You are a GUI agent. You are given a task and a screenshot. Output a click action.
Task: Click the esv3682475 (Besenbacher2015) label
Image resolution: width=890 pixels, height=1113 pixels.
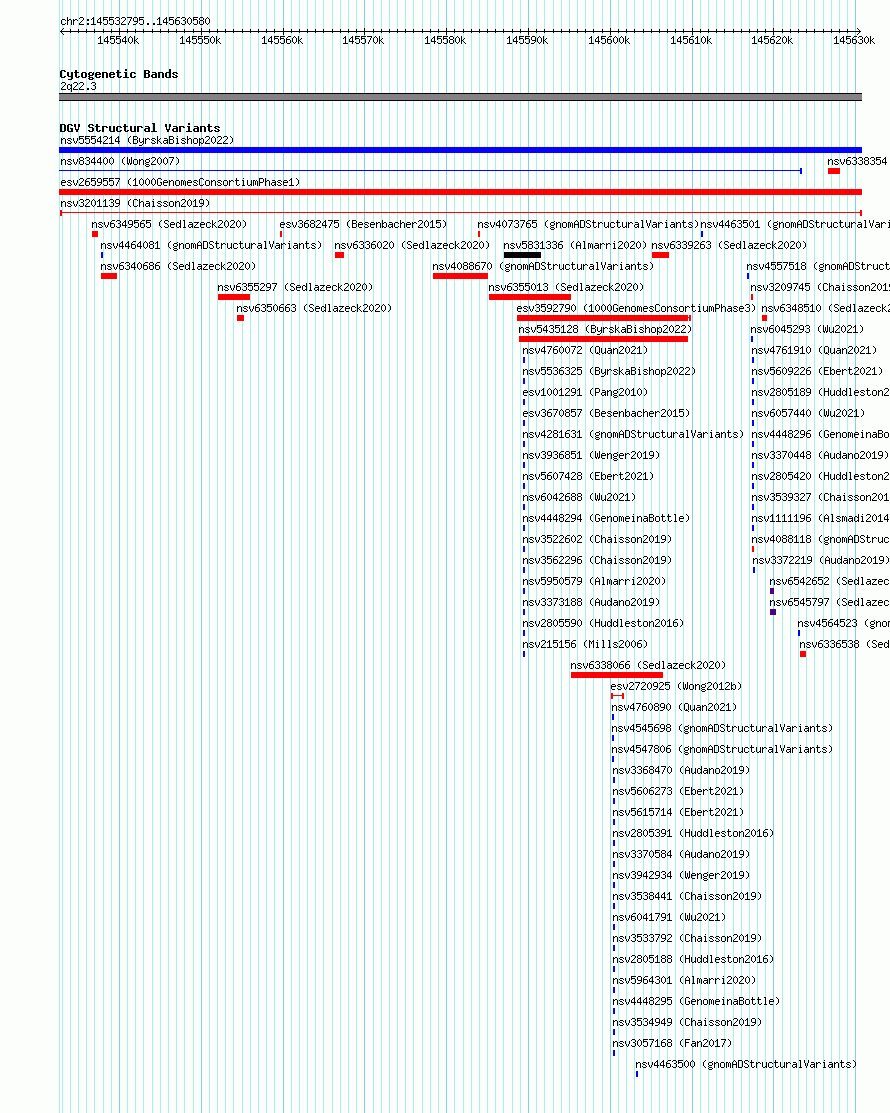tap(363, 224)
